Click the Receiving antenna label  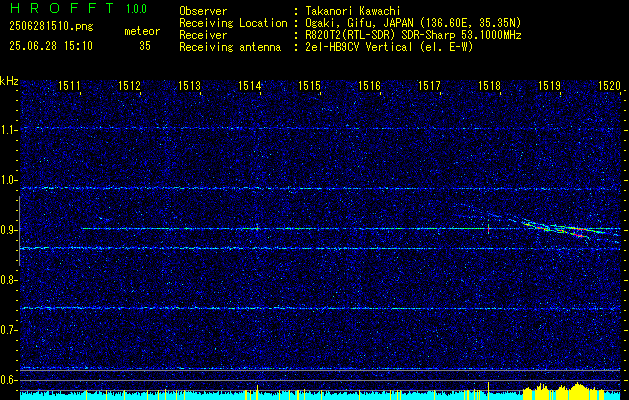(x=230, y=47)
